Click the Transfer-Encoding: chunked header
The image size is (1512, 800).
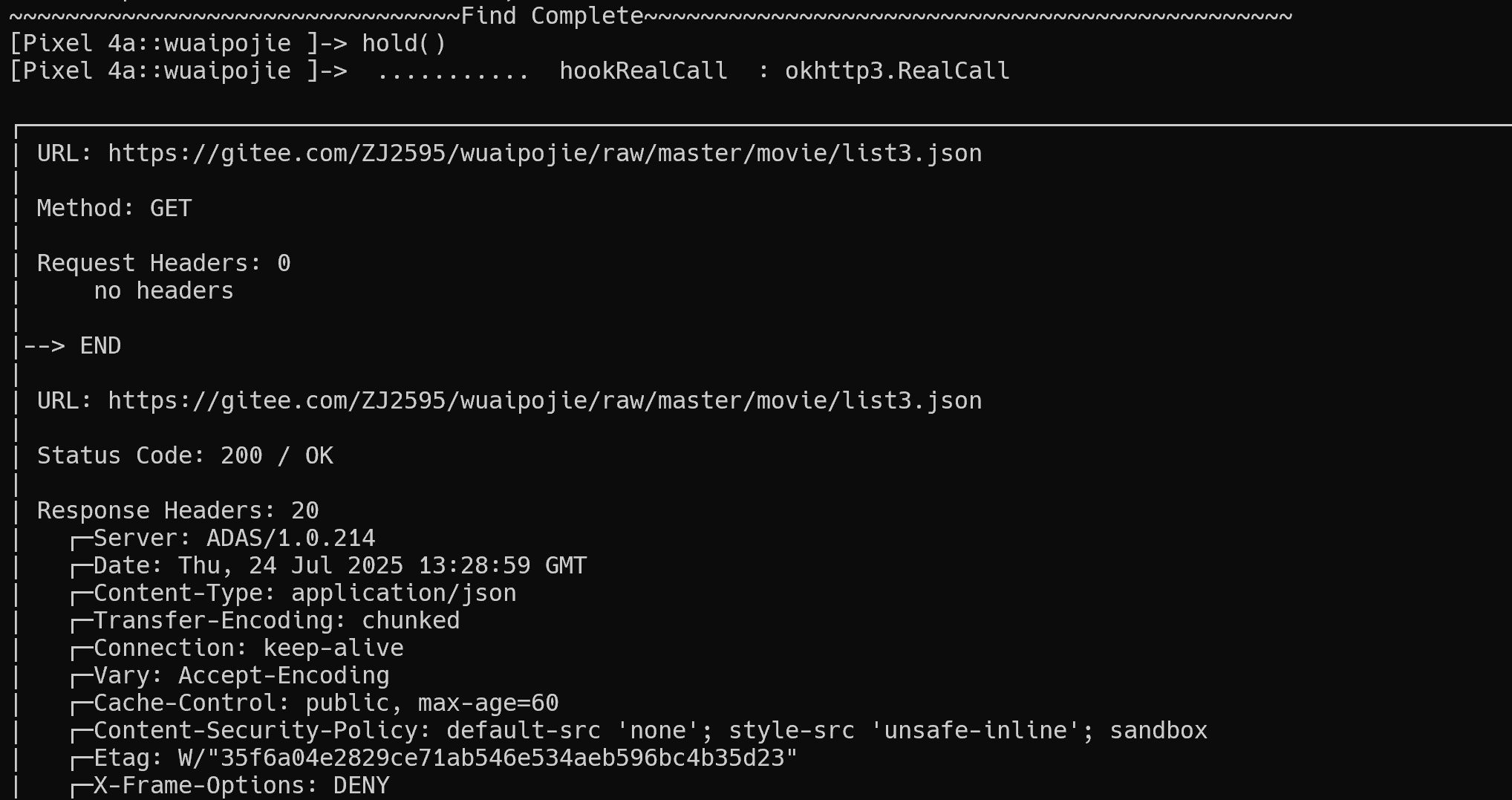pyautogui.click(x=276, y=621)
